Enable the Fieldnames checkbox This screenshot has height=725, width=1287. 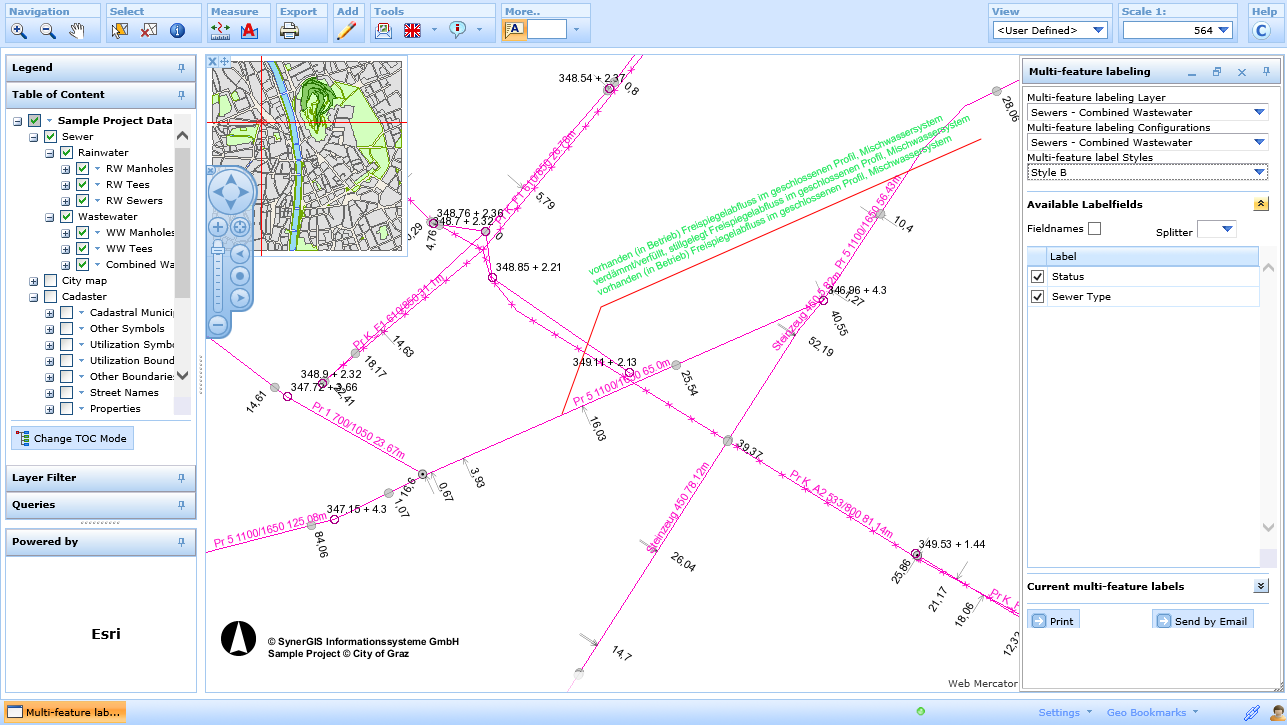pos(1094,229)
